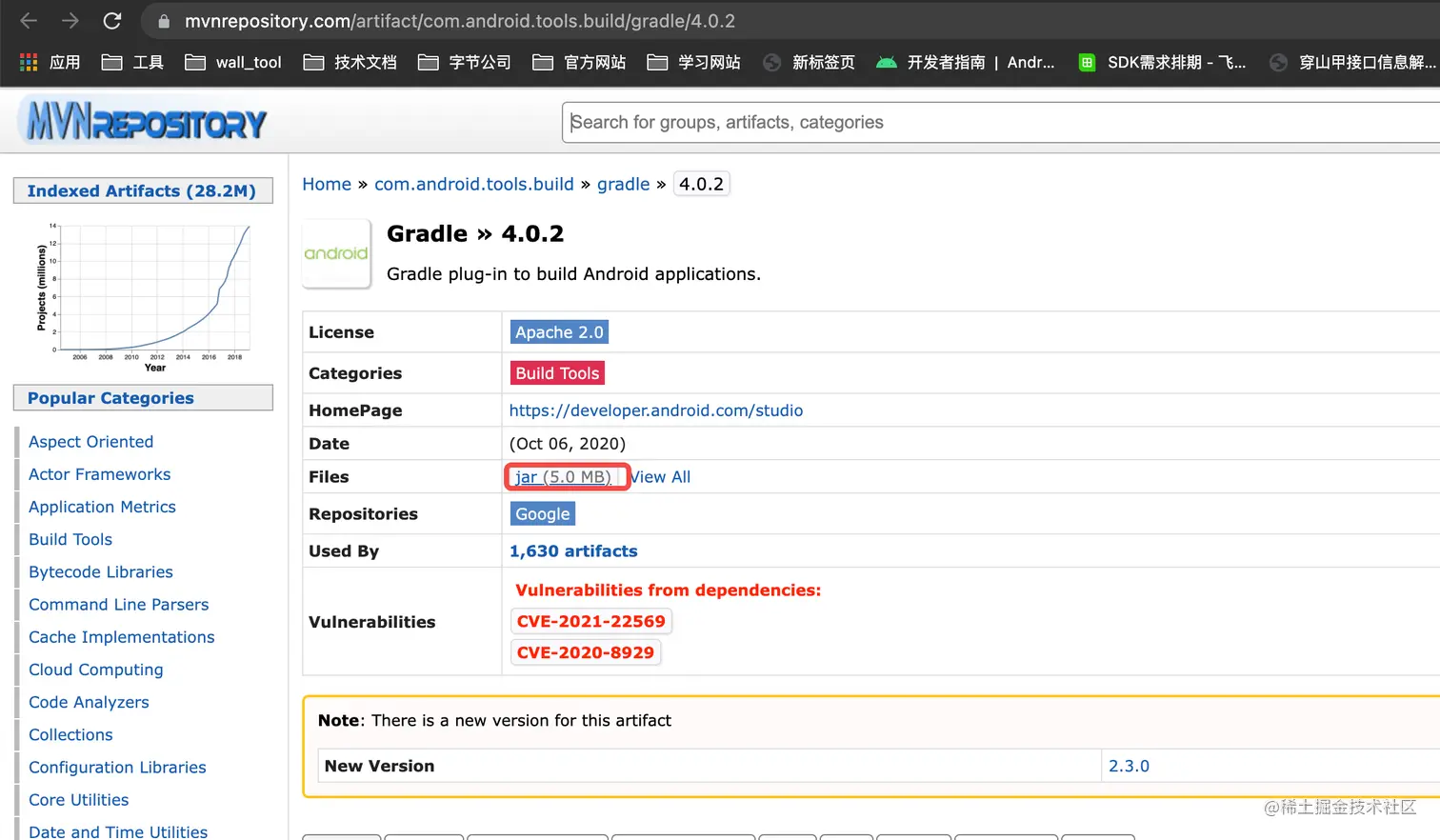Screen dimensions: 1440x840
Task: Click the 4.0.2 version breadcrumb badge
Action: (702, 184)
